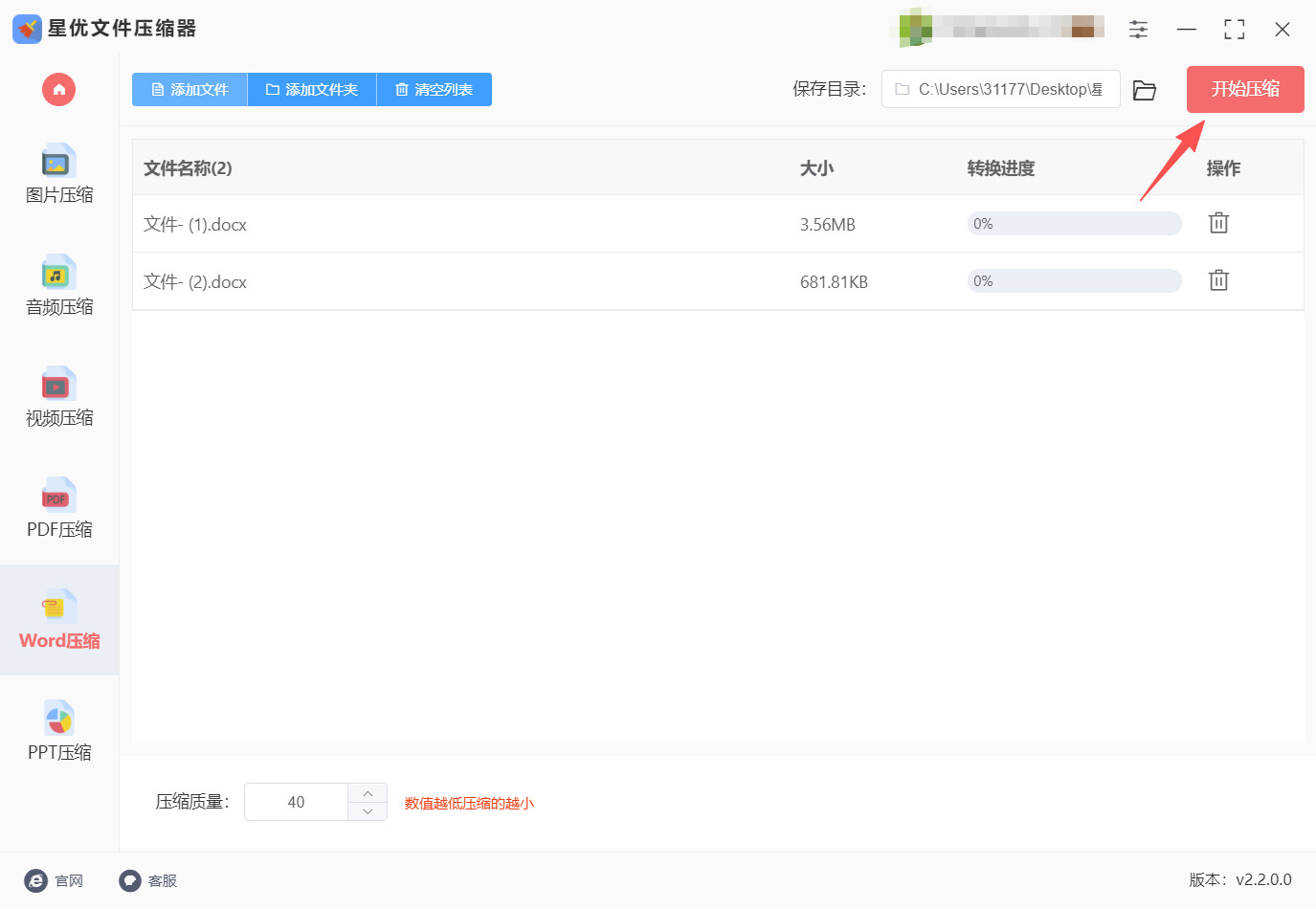Viewport: 1316px width, 909px height.
Task: Click the 添加文件 toolbar button
Action: 189,89
